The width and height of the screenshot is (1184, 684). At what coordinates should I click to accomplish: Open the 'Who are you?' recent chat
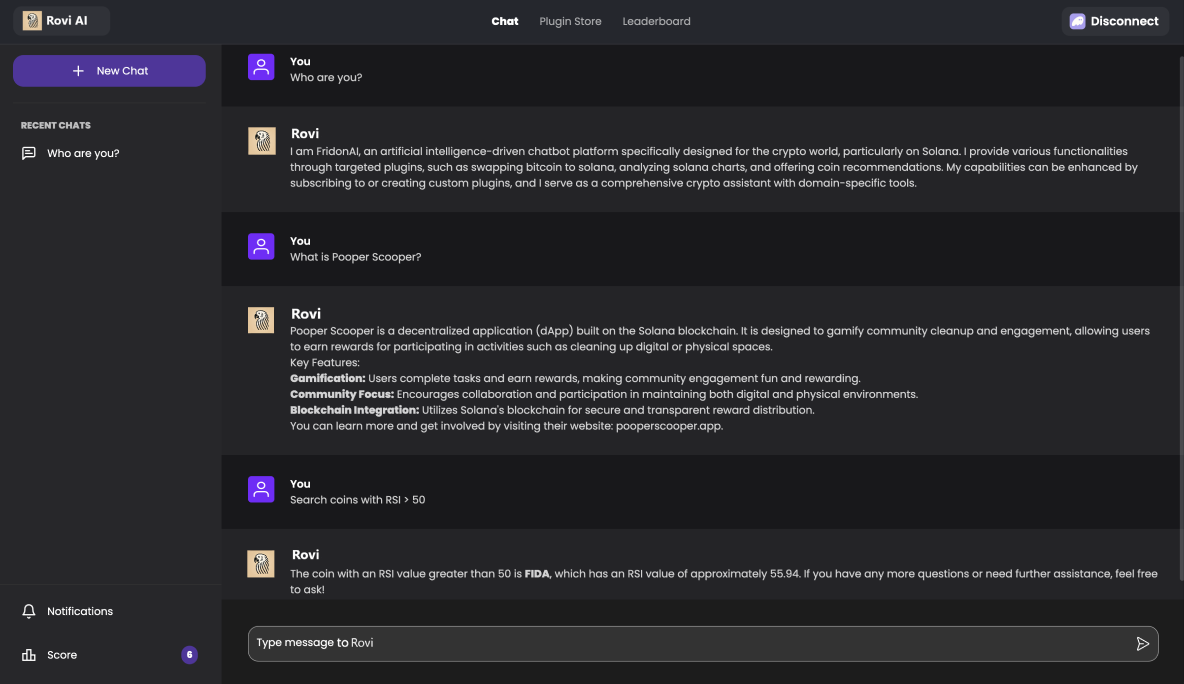coord(83,153)
